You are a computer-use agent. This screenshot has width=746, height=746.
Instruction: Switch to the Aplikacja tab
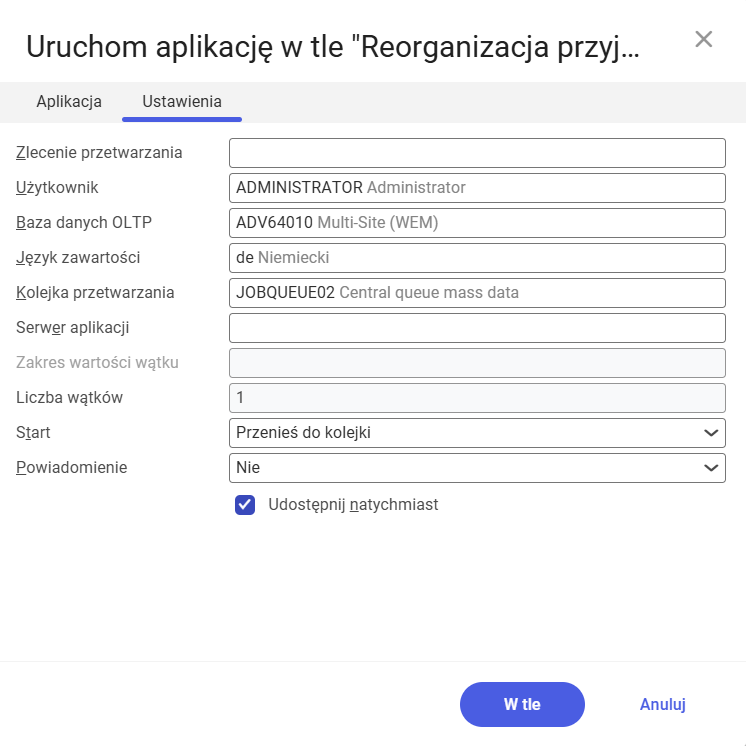(x=69, y=101)
